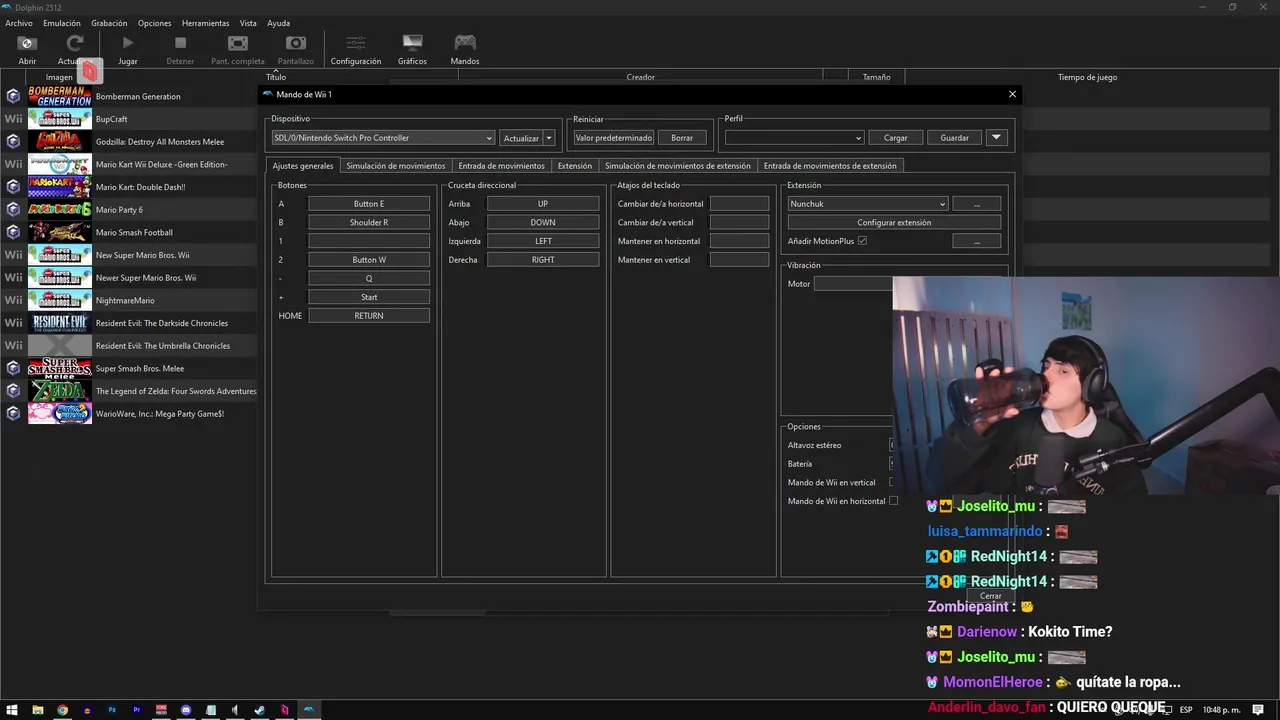Open the Mandos controller icon
Screen dimensions: 1280x720
(x=465, y=43)
